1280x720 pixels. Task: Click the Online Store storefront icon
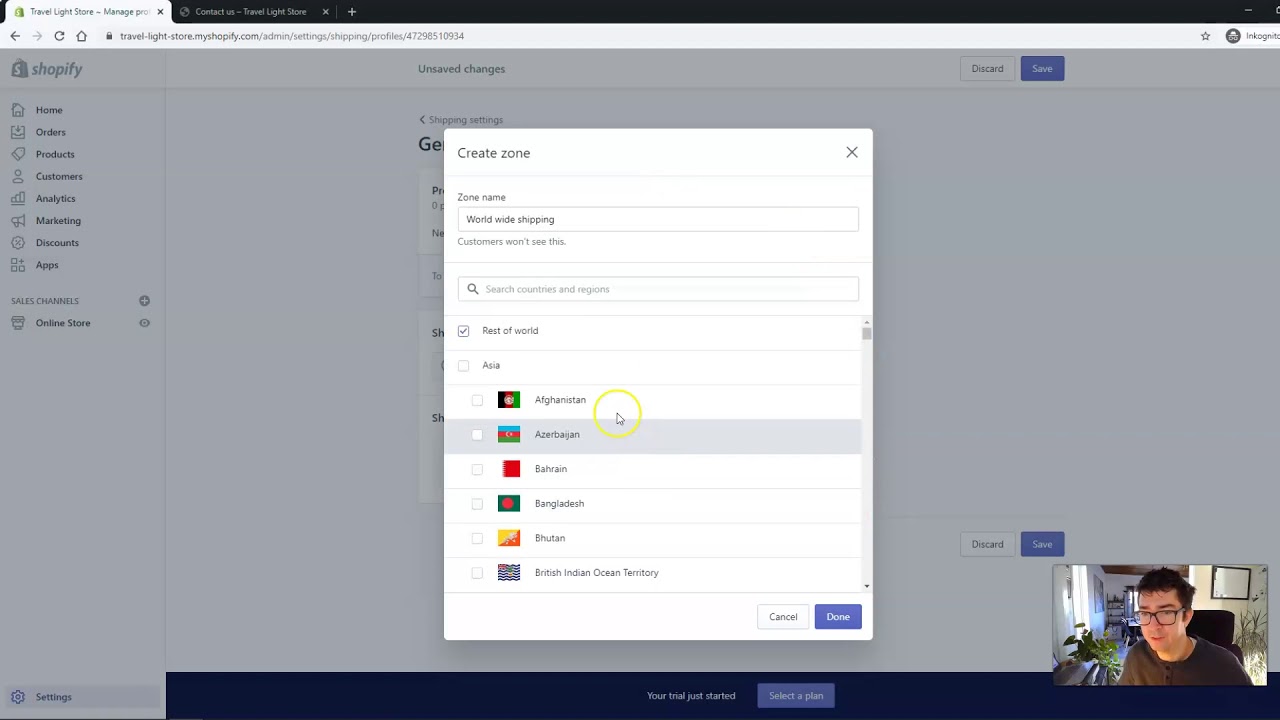18,323
